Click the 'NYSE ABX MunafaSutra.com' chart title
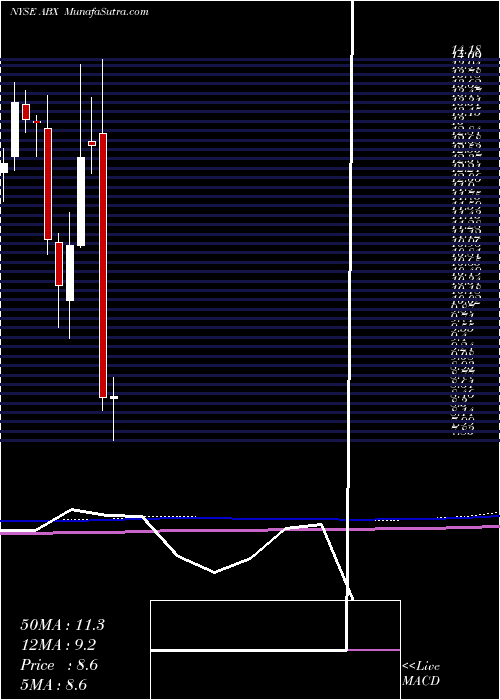This screenshot has height=700, width=500. coord(79,12)
